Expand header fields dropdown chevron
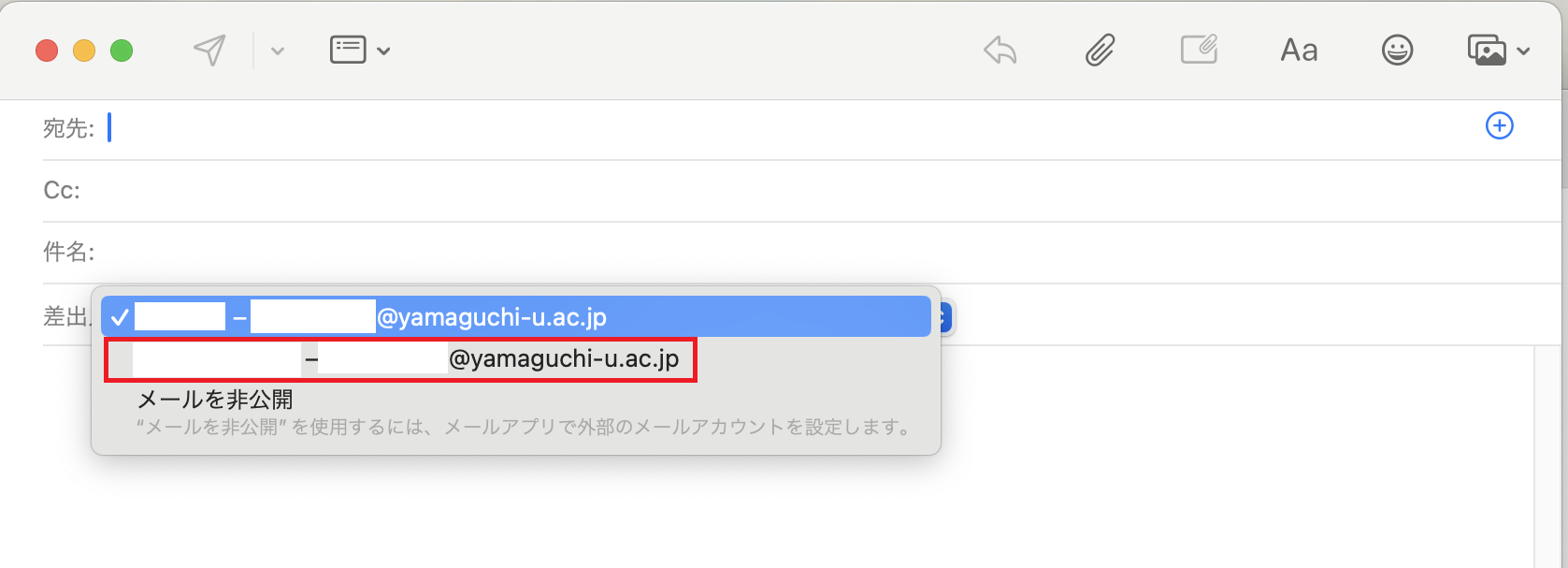Image resolution: width=1568 pixels, height=568 pixels. [383, 51]
